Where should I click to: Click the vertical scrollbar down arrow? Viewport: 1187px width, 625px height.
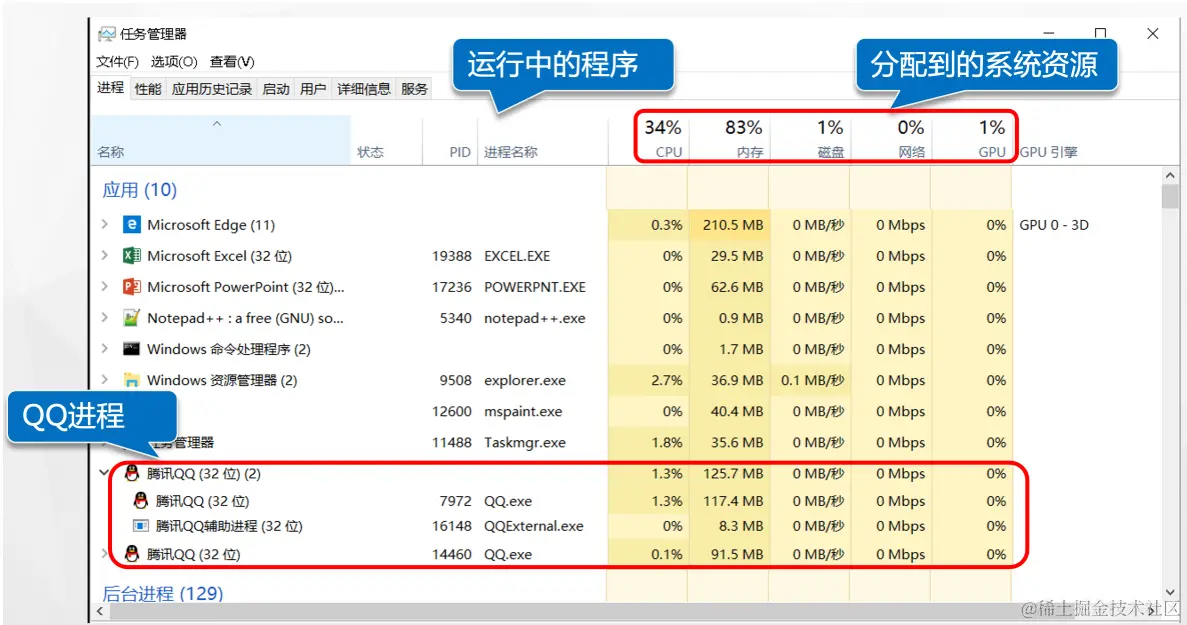[1170, 592]
